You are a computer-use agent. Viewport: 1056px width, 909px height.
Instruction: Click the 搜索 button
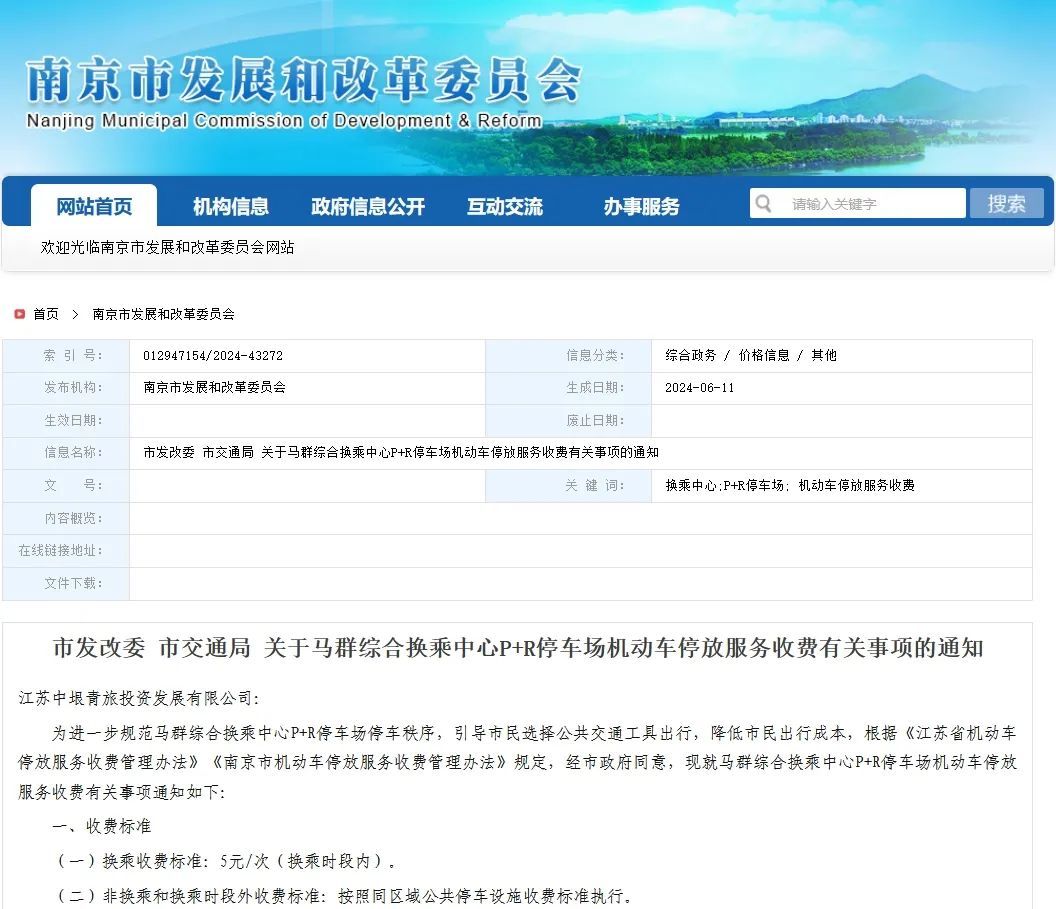point(1006,203)
